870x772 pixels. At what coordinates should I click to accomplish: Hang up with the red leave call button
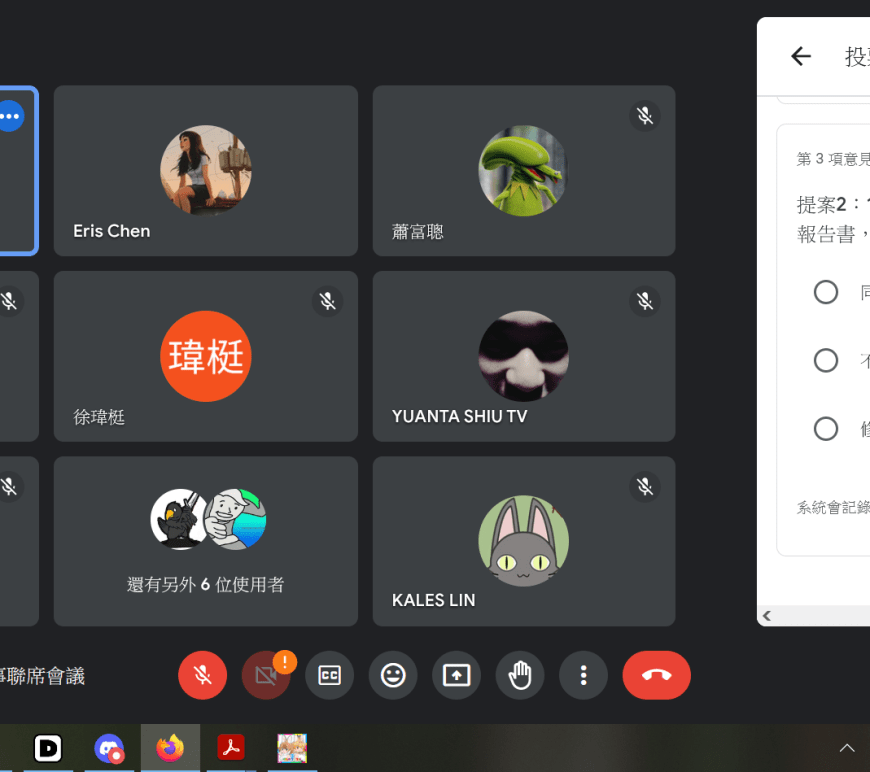tap(656, 676)
